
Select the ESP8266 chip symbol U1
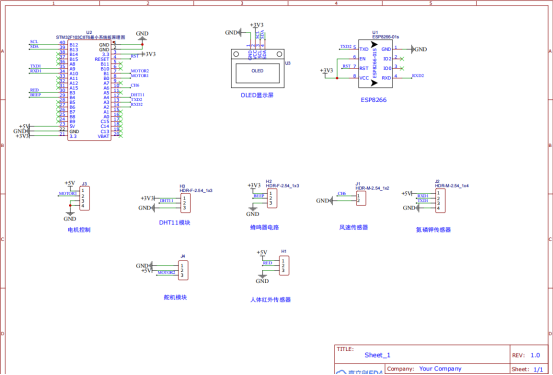pyautogui.click(x=375, y=63)
